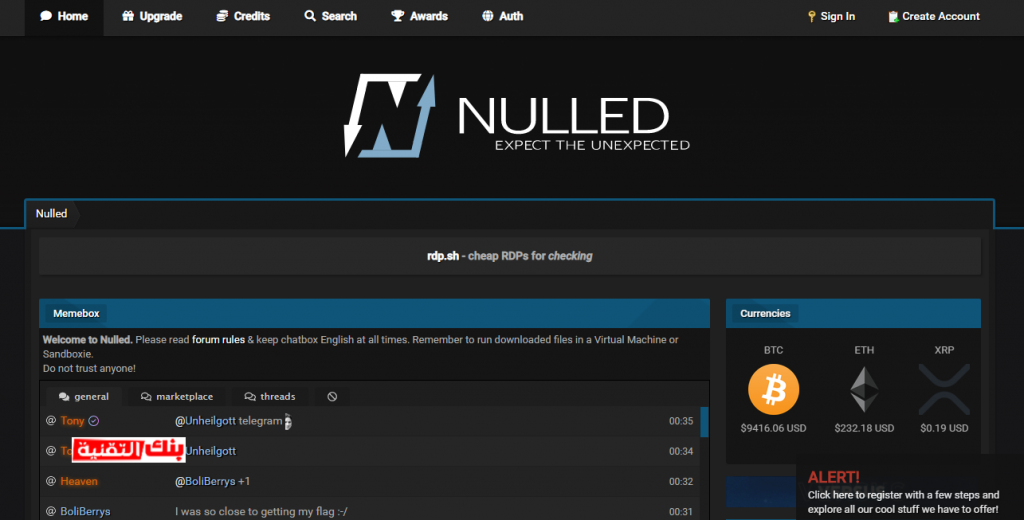
Task: Click the Bitcoin BTC icon
Action: point(773,389)
